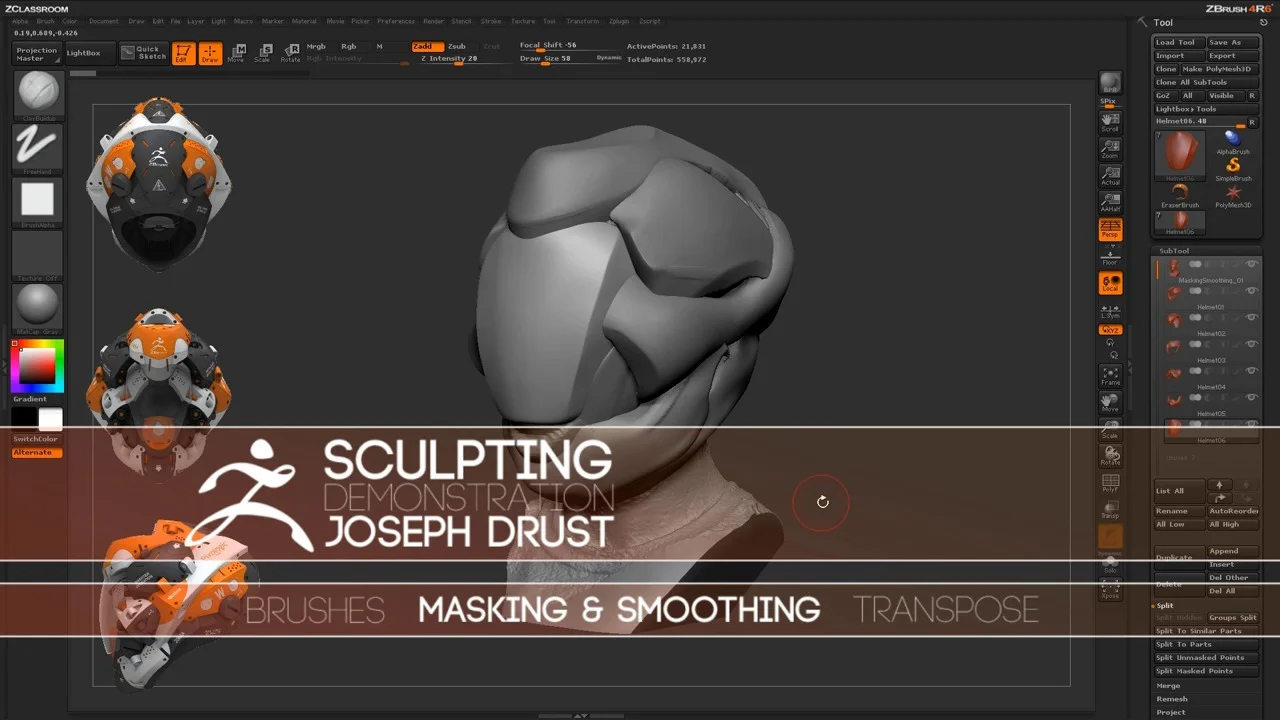Click Split To Parts button
This screenshot has height=720, width=1280.
(1206, 644)
